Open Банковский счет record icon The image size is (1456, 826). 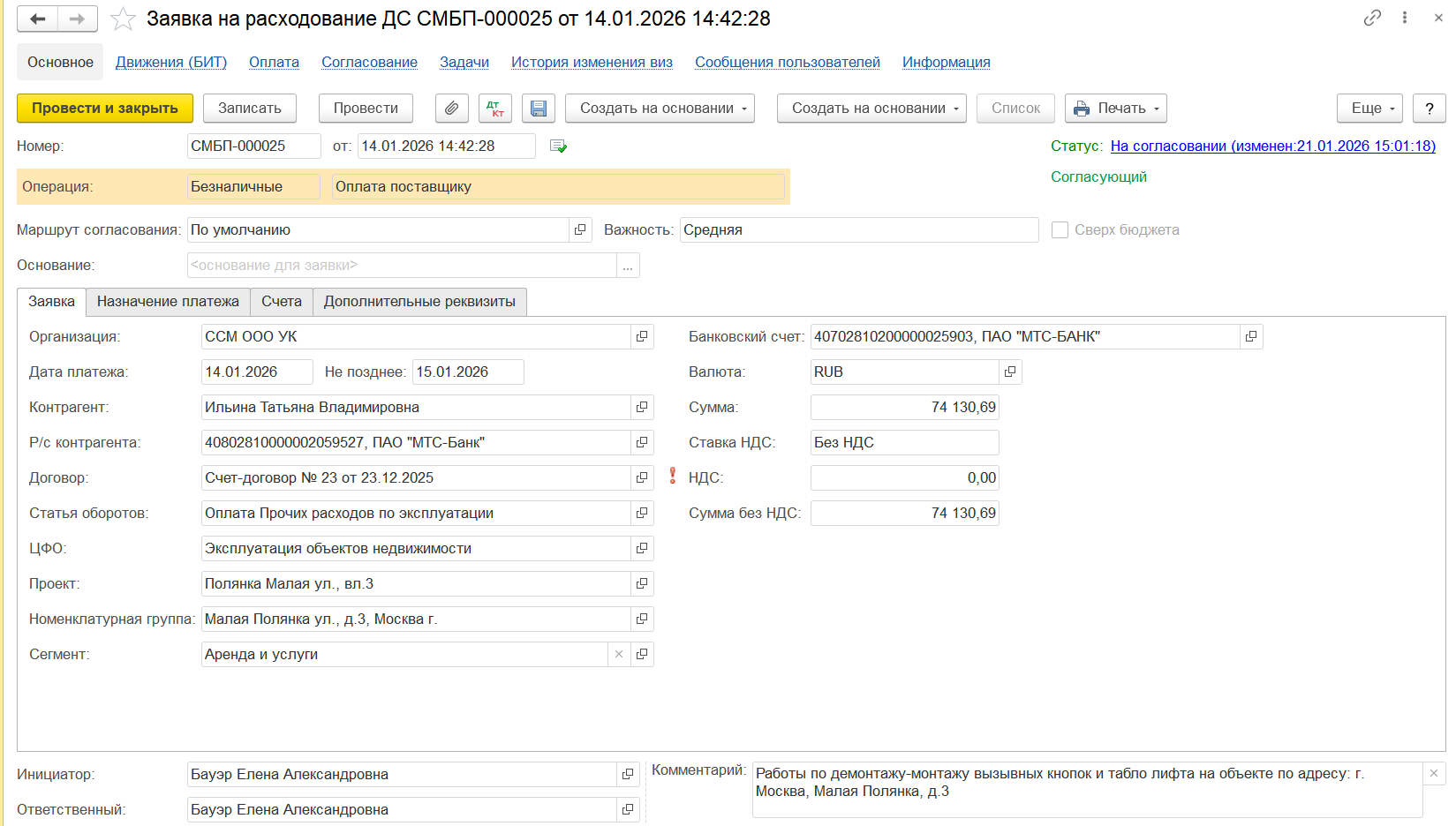pyautogui.click(x=1251, y=337)
